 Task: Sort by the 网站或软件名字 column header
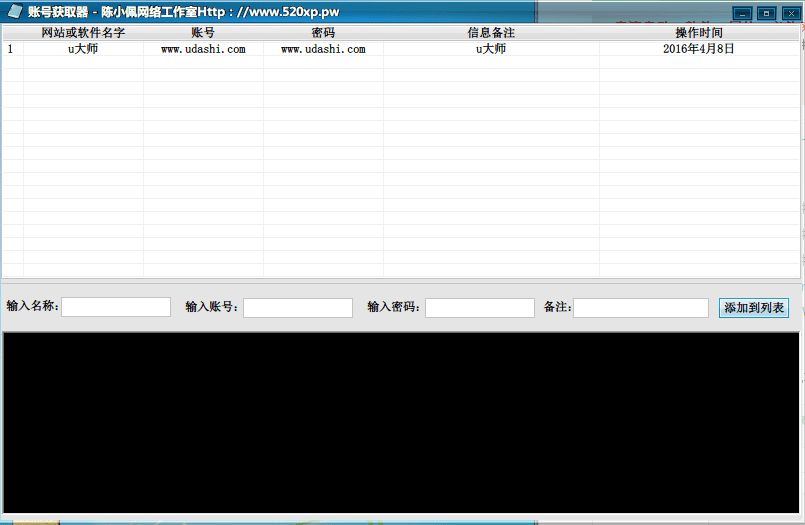pos(83,33)
